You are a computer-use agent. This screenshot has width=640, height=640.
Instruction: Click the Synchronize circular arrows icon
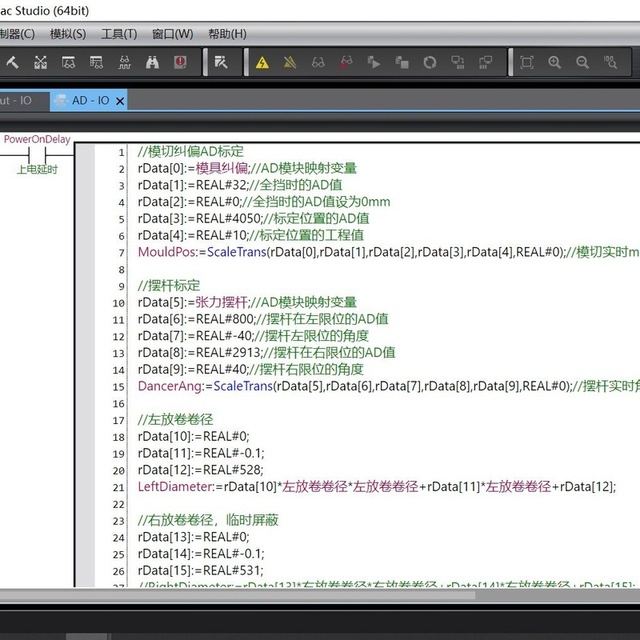coord(430,62)
